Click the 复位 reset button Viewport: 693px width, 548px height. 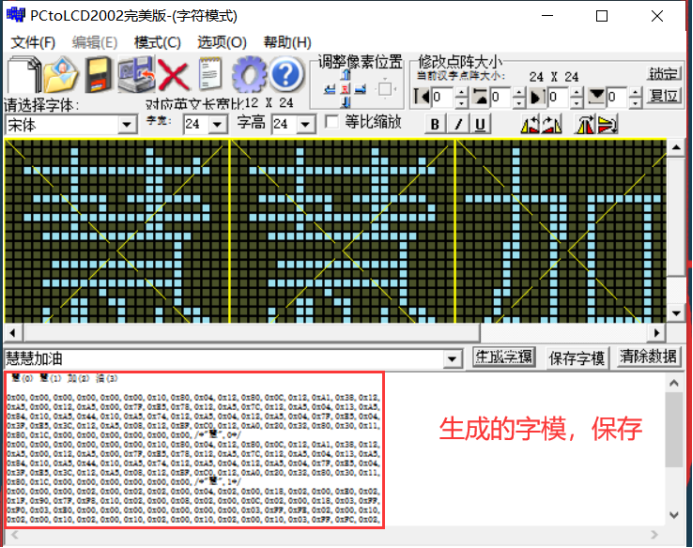[663, 95]
